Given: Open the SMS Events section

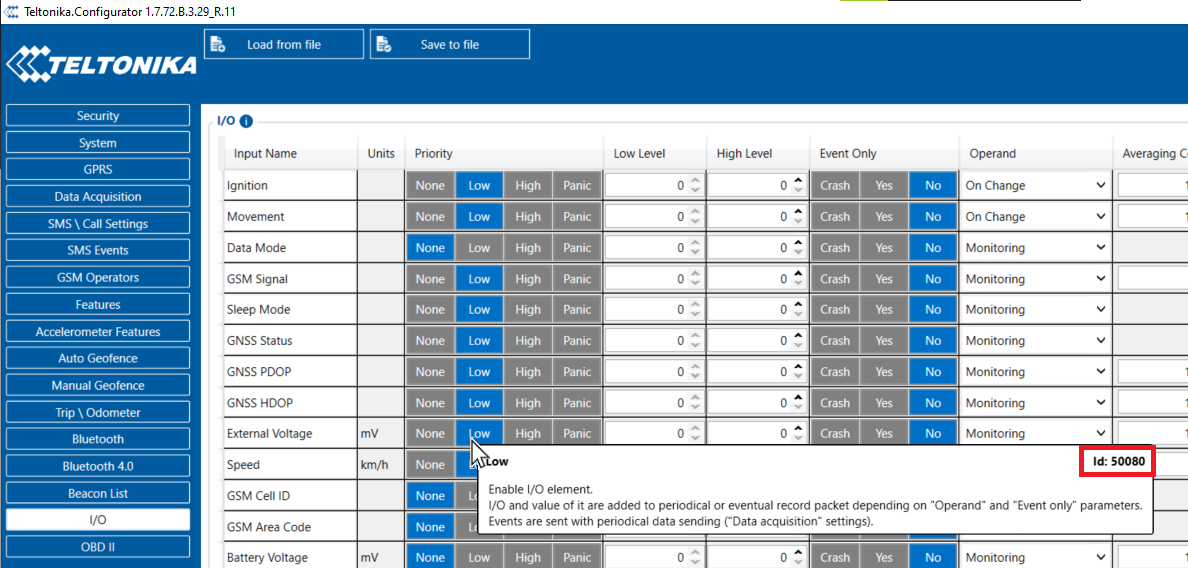Looking at the screenshot, I should point(98,251).
